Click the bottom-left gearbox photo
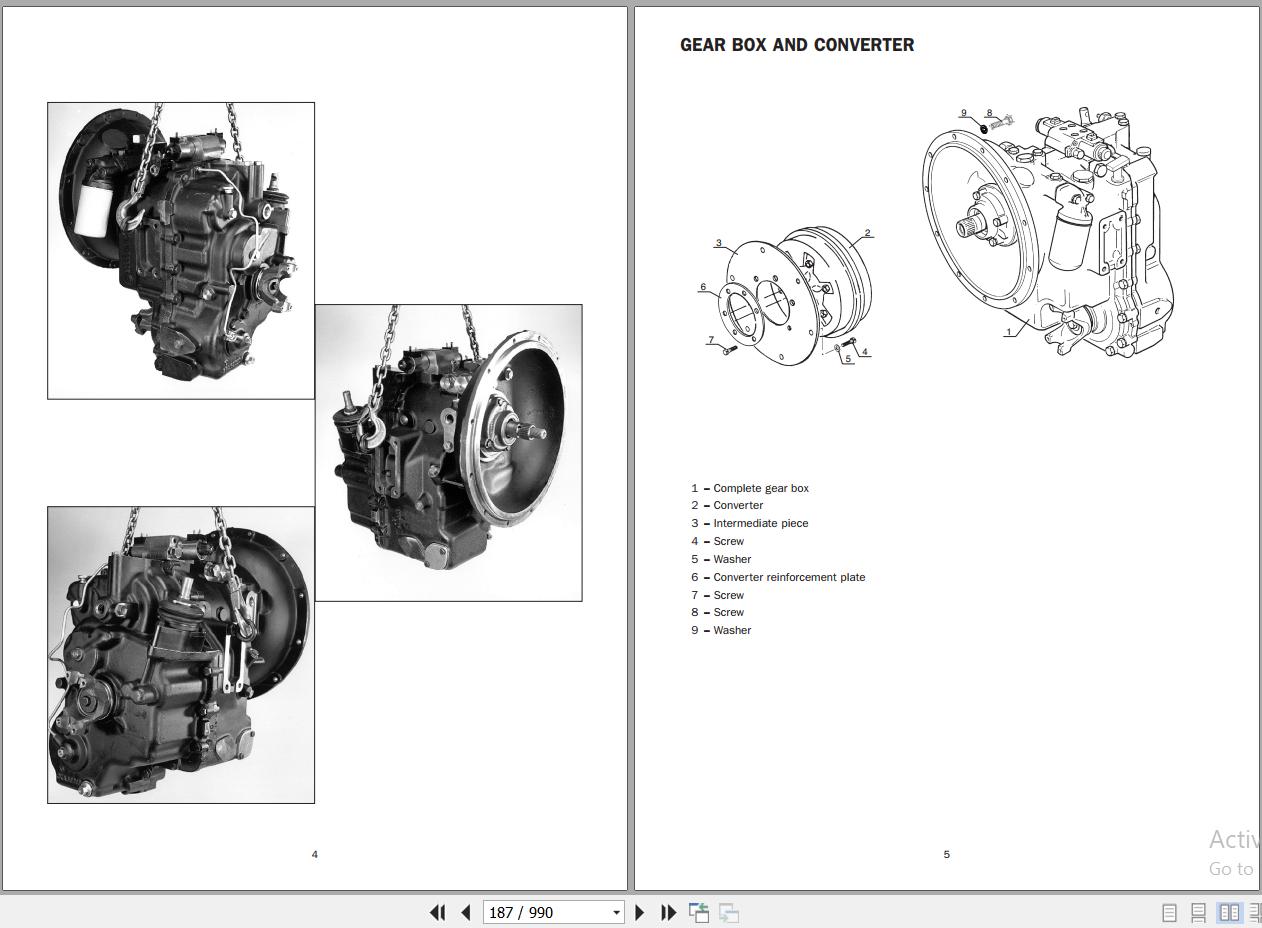The height and width of the screenshot is (928, 1262). pyautogui.click(x=181, y=654)
